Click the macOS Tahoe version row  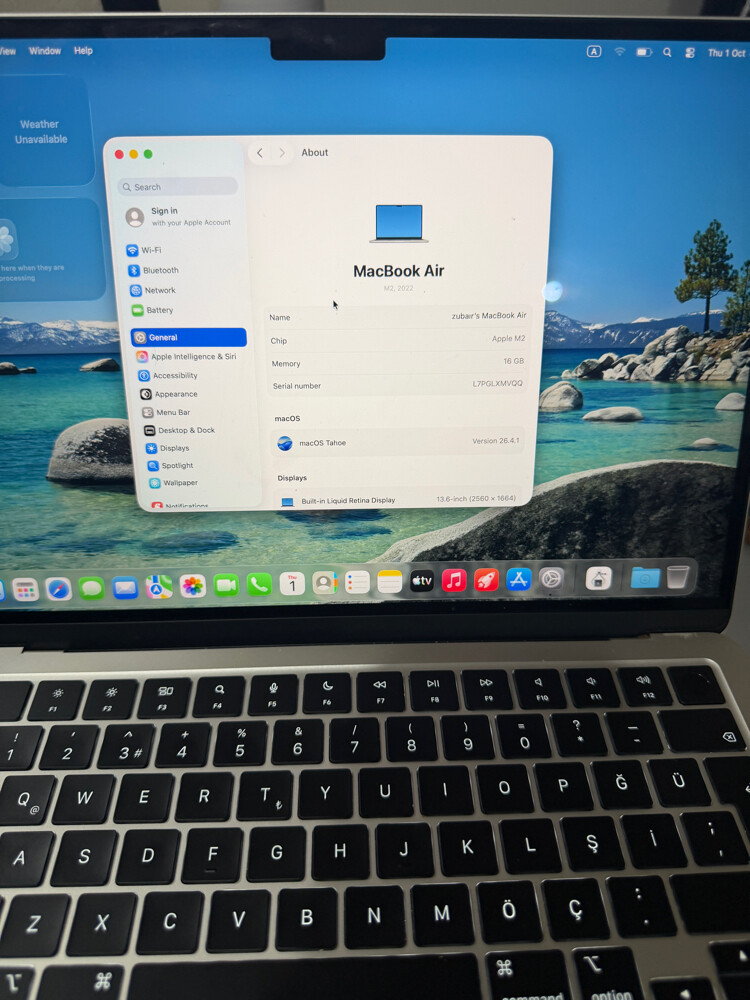click(x=399, y=441)
